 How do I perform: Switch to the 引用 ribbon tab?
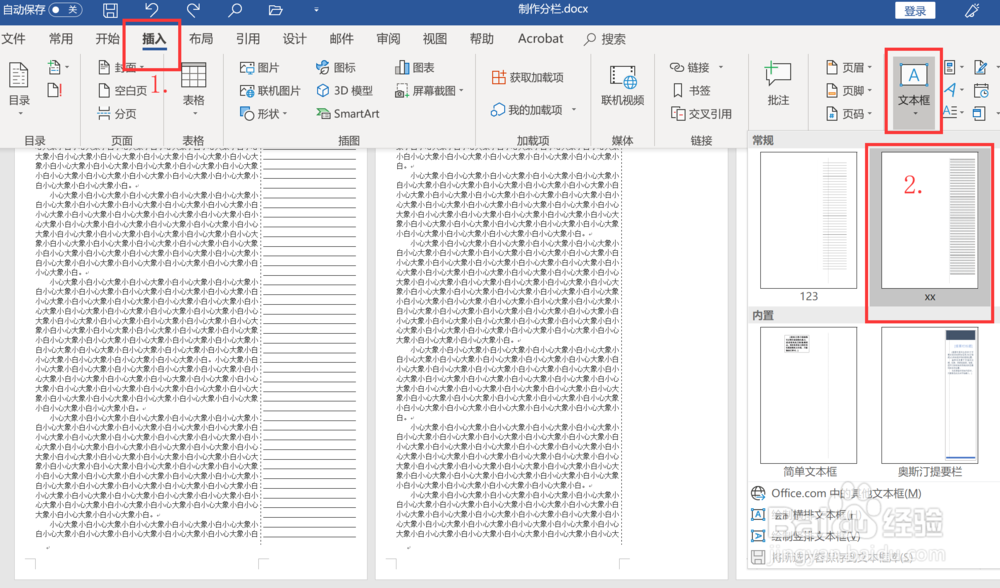tap(248, 39)
